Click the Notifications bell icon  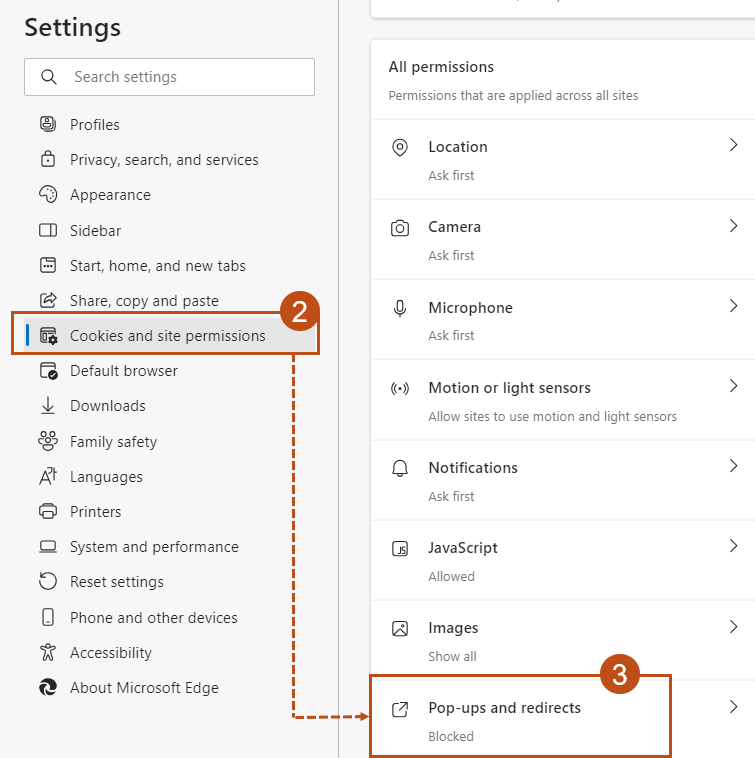click(x=400, y=468)
